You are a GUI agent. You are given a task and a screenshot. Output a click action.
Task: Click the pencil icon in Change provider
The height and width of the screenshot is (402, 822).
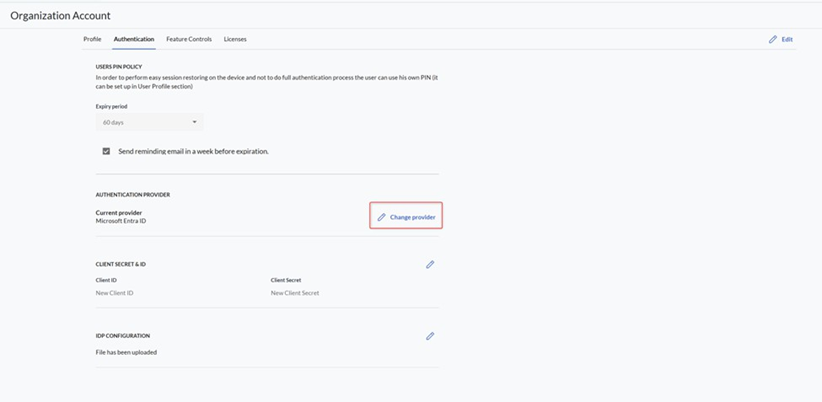click(381, 217)
